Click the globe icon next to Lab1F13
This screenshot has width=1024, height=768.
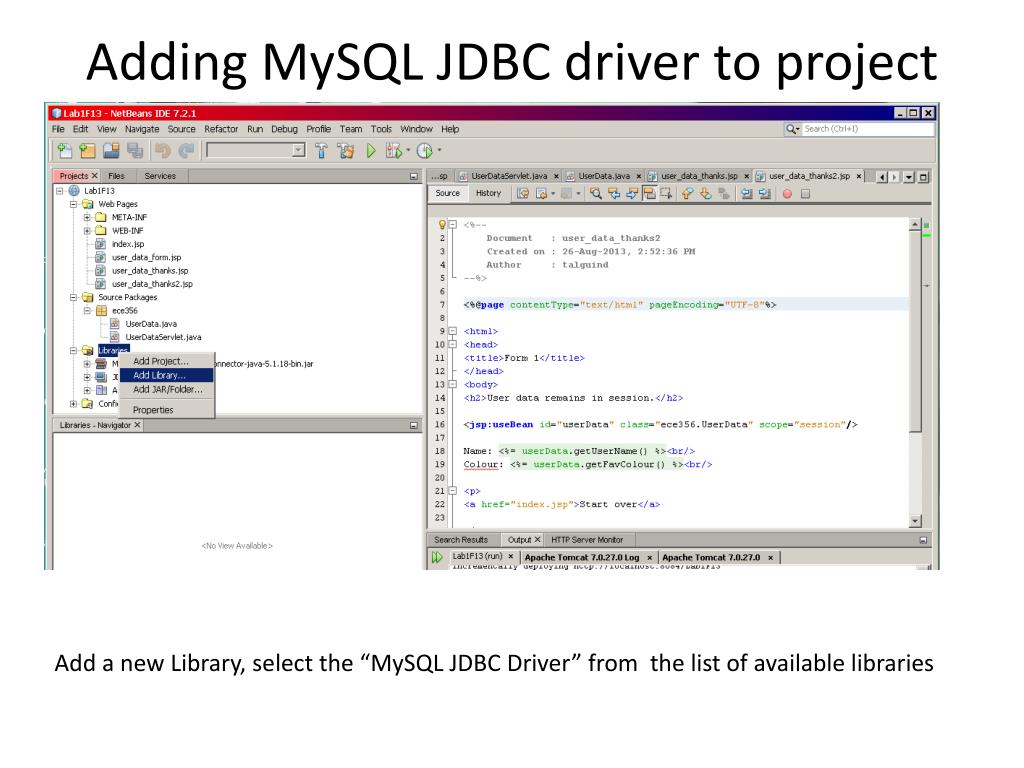pos(74,191)
